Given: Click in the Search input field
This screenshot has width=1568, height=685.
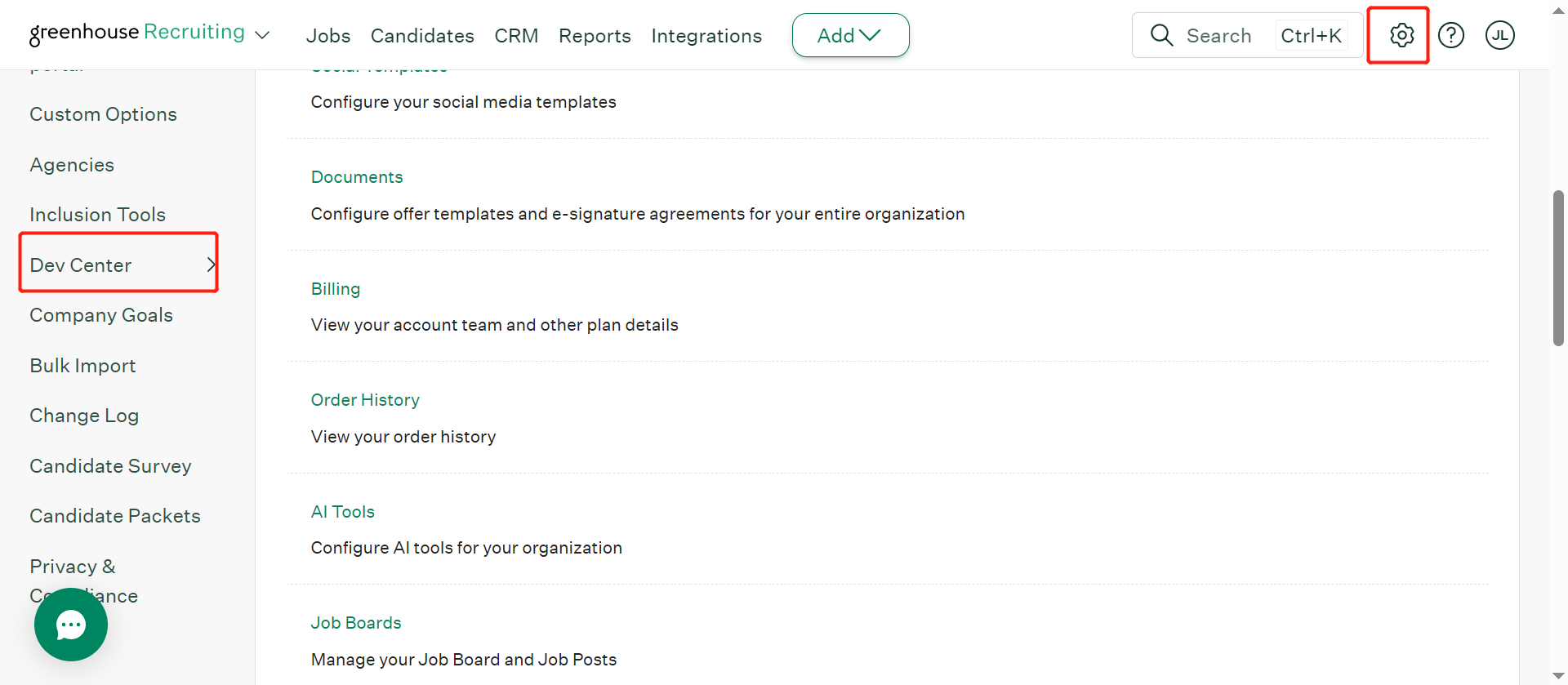Looking at the screenshot, I should (x=1219, y=36).
